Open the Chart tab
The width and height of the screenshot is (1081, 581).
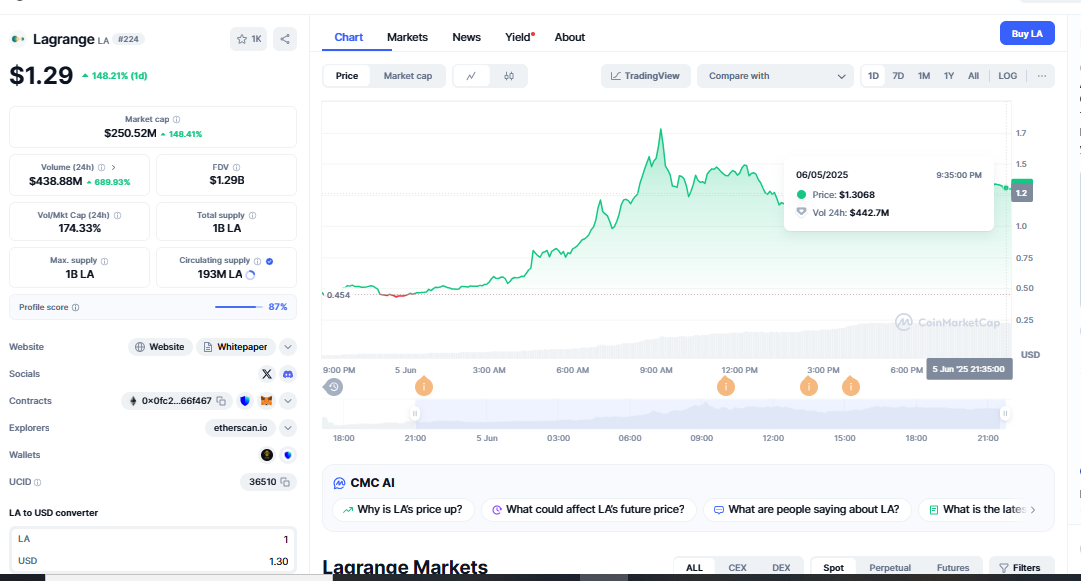[348, 37]
